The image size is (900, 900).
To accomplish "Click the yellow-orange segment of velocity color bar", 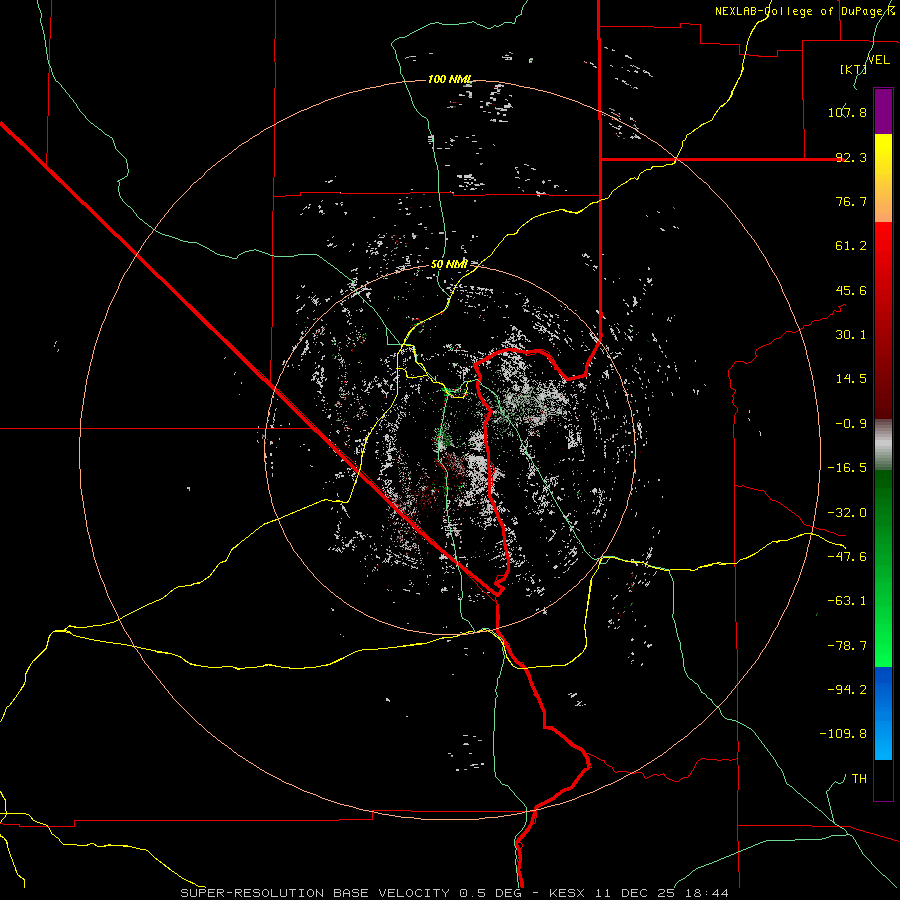I will 883,178.
